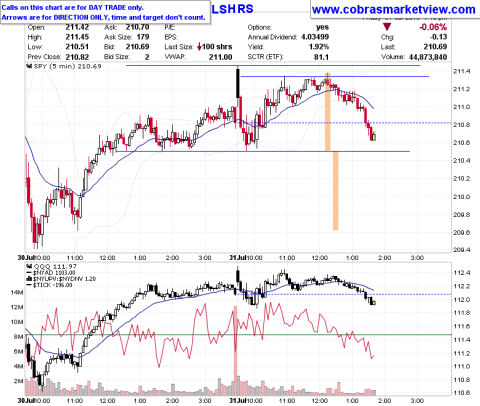Select the 'Arrows are for DIRECTION ONLY' note line
480x406 pixels.
click(x=103, y=17)
